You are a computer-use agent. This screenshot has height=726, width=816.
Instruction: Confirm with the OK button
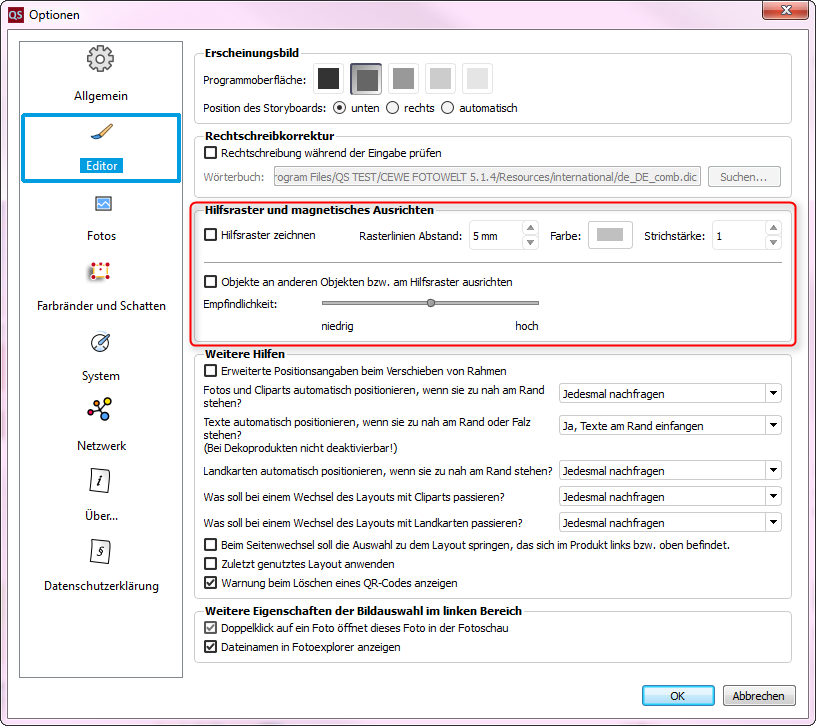tap(678, 695)
